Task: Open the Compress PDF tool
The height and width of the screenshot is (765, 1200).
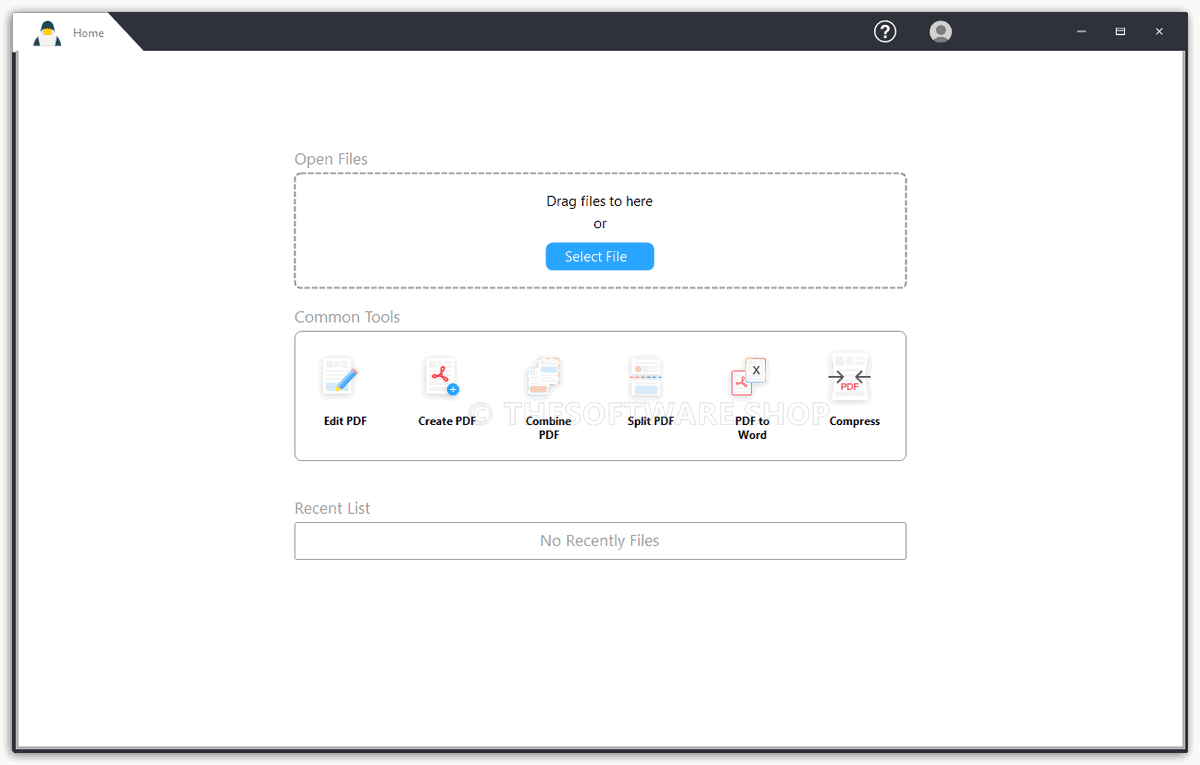Action: [854, 391]
